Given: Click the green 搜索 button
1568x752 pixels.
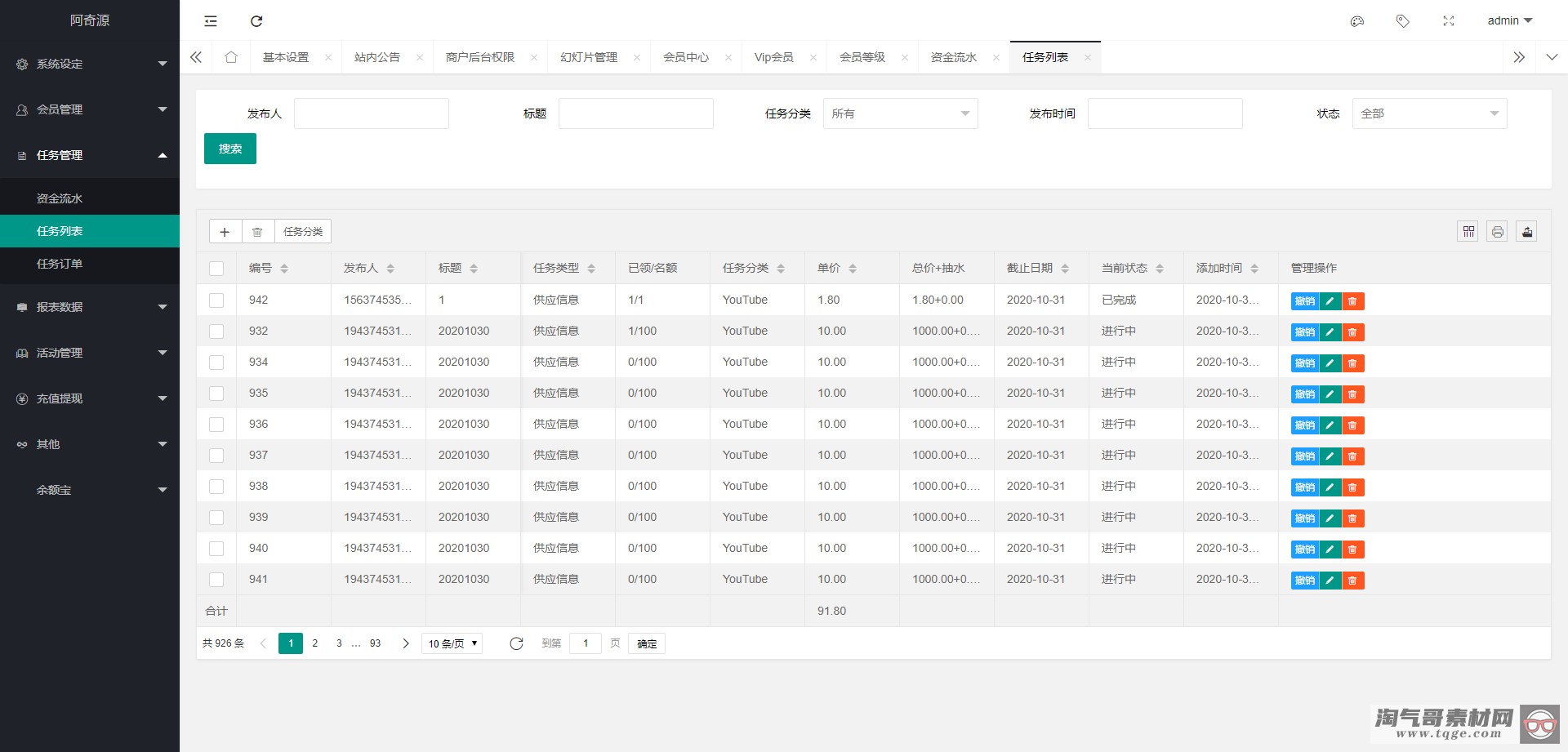Looking at the screenshot, I should tap(230, 149).
